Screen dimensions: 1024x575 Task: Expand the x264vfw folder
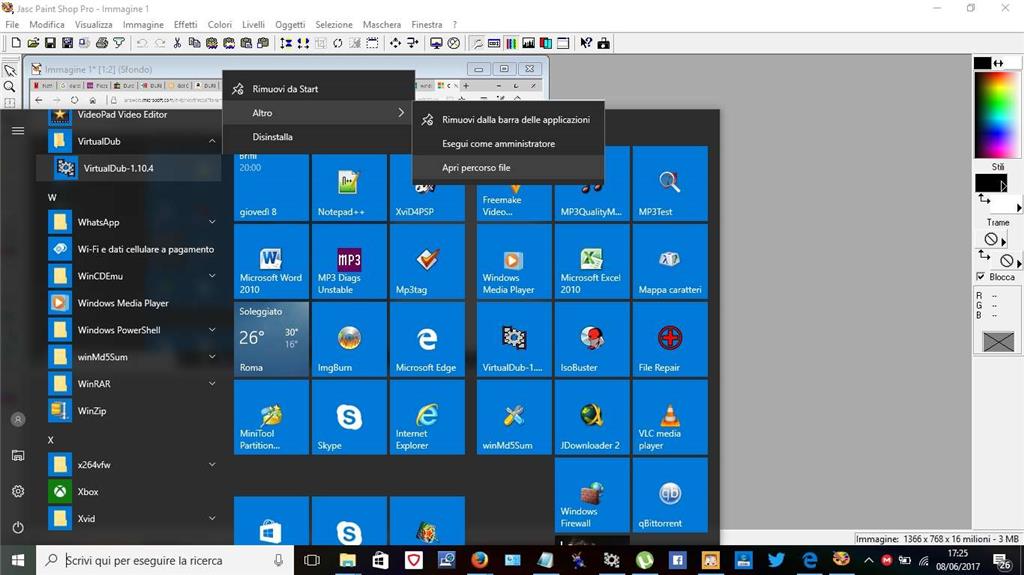(x=212, y=465)
